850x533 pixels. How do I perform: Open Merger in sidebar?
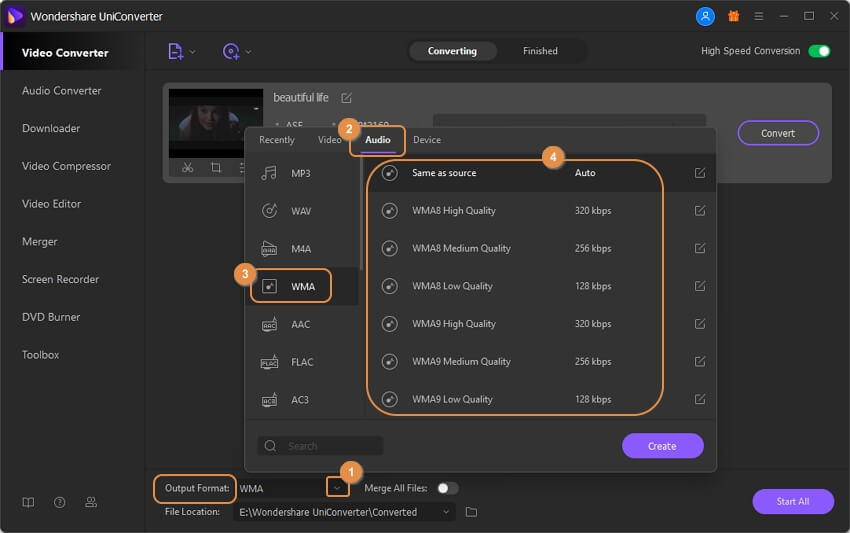(40, 242)
